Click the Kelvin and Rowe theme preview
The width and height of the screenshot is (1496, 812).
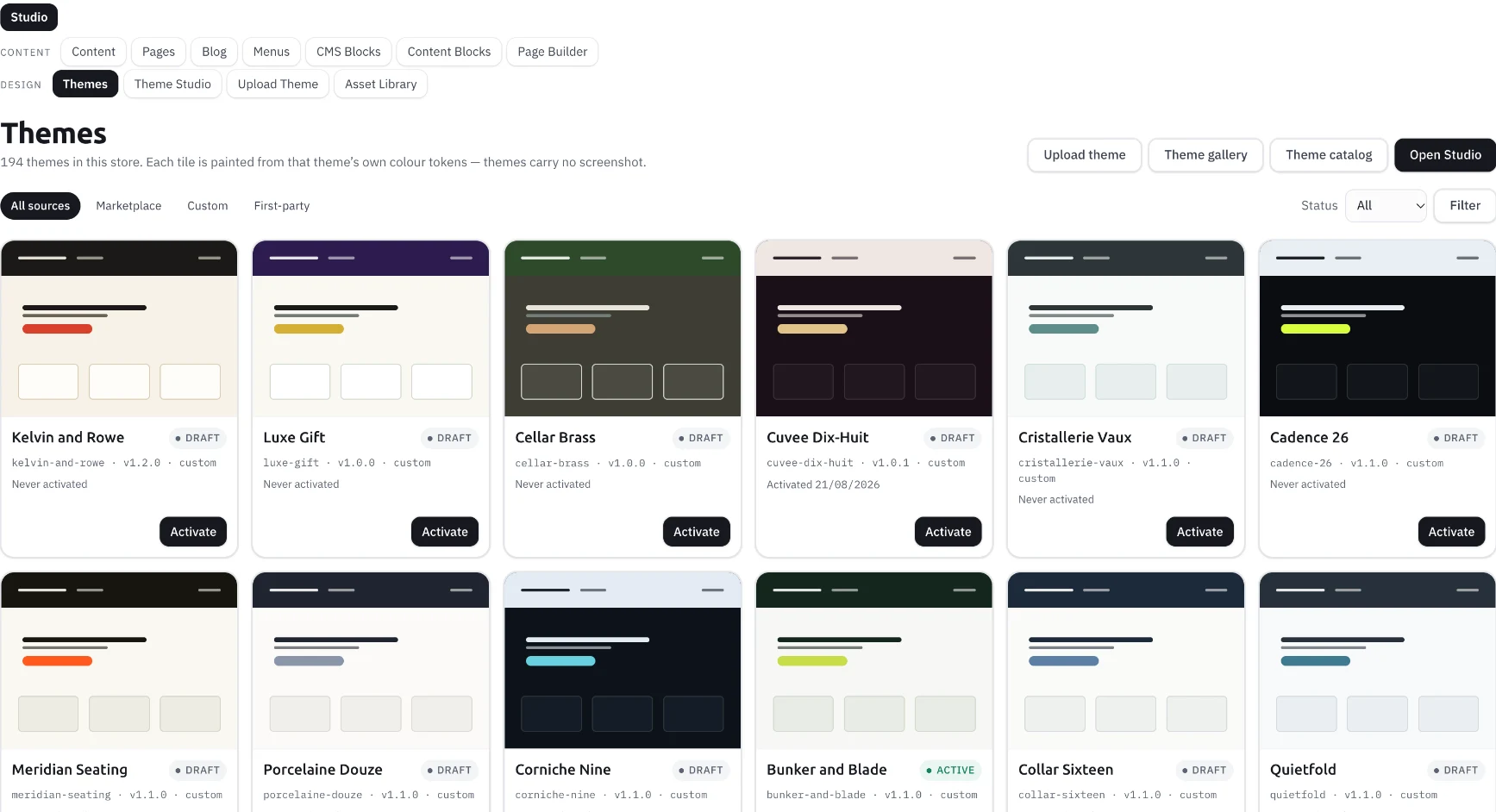tap(119, 328)
